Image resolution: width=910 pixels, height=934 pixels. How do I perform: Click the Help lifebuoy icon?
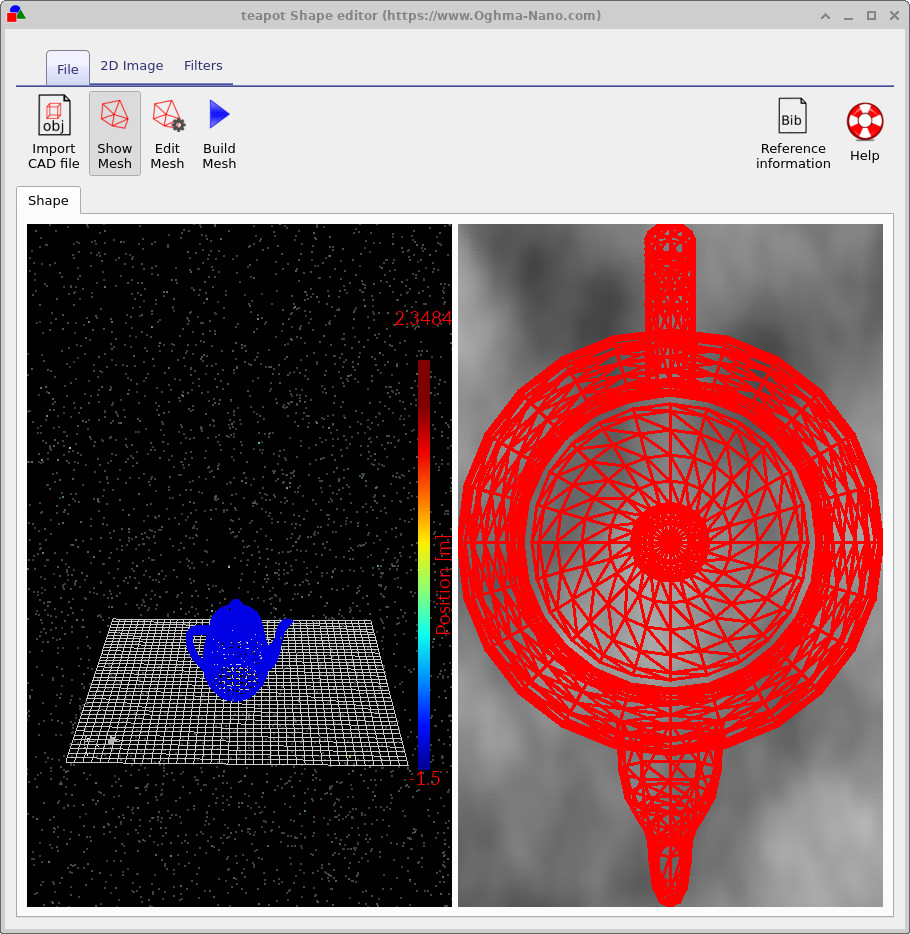click(864, 122)
